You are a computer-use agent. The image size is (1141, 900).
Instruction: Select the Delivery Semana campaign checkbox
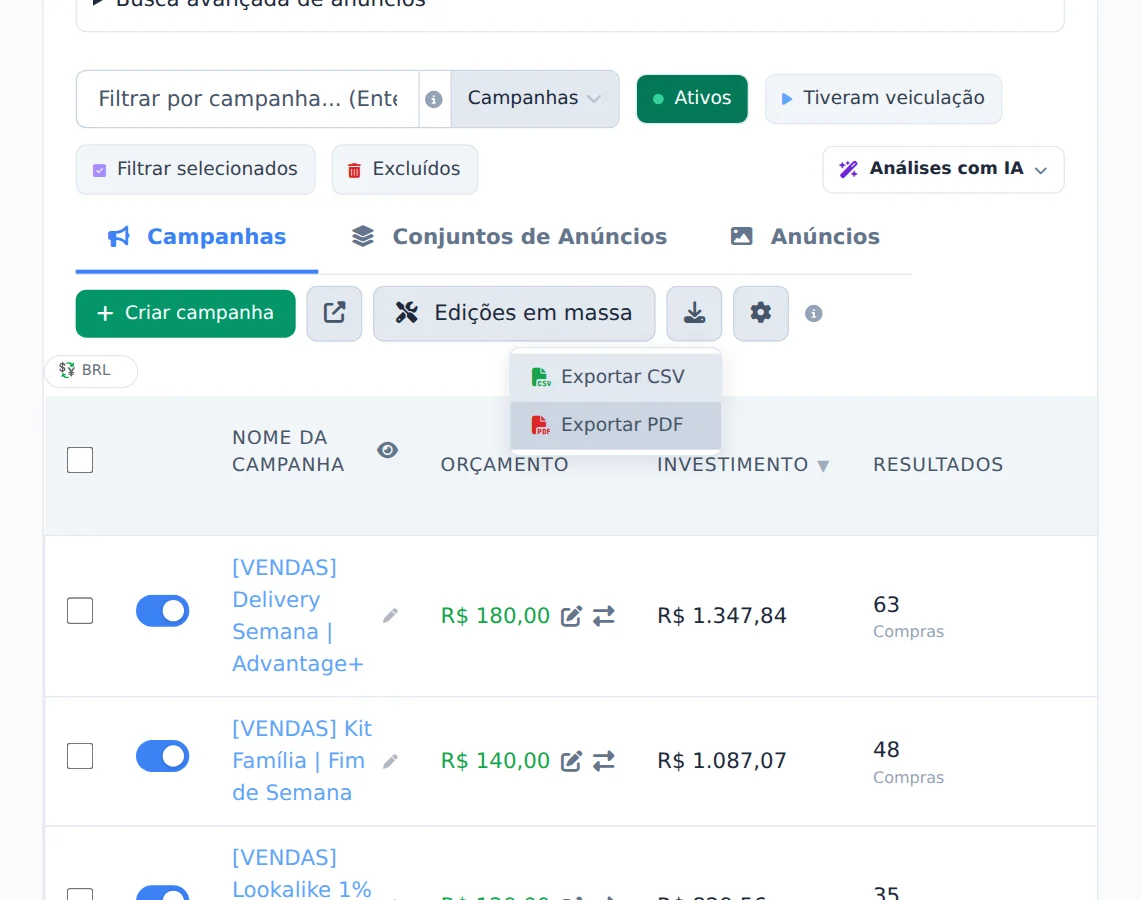coord(80,610)
